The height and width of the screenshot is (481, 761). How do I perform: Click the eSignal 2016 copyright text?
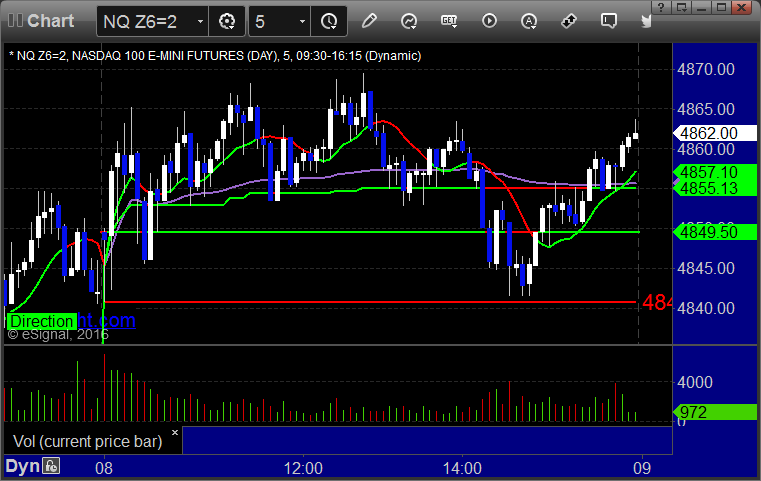coord(58,334)
